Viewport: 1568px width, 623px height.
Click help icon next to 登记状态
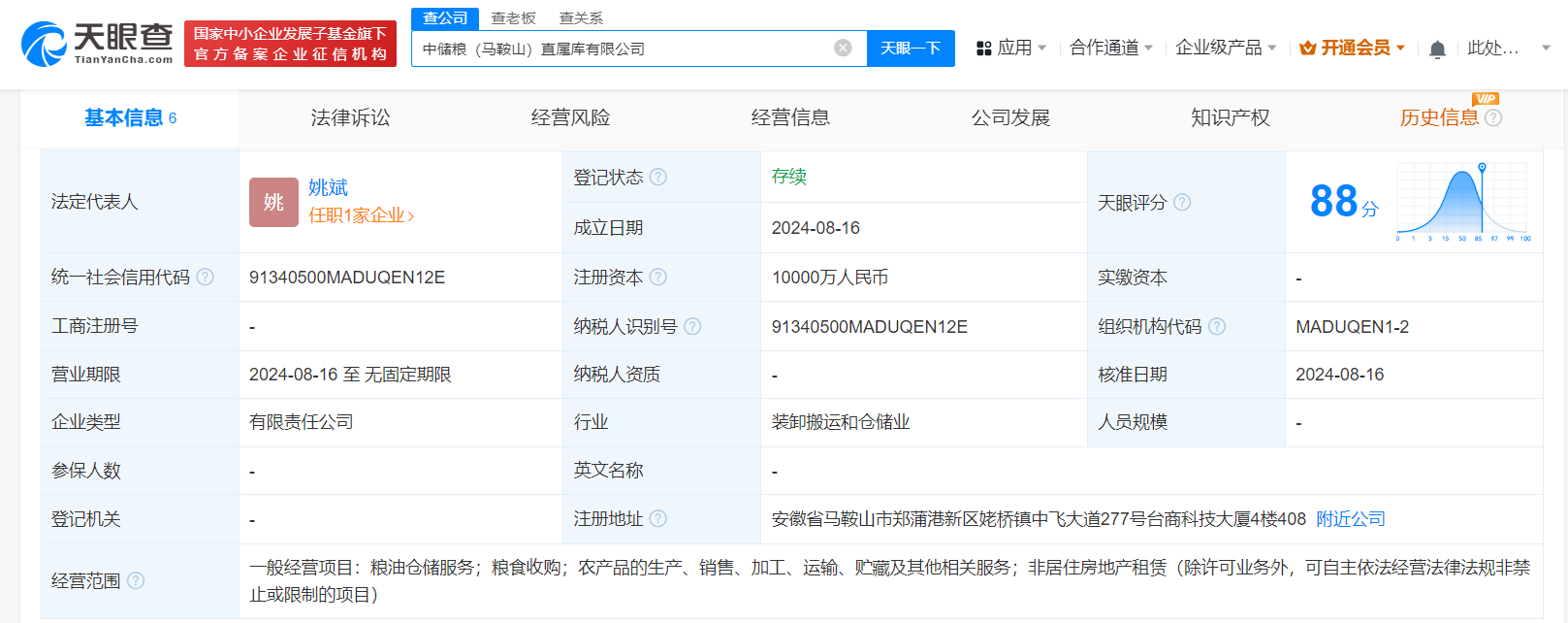[x=658, y=177]
